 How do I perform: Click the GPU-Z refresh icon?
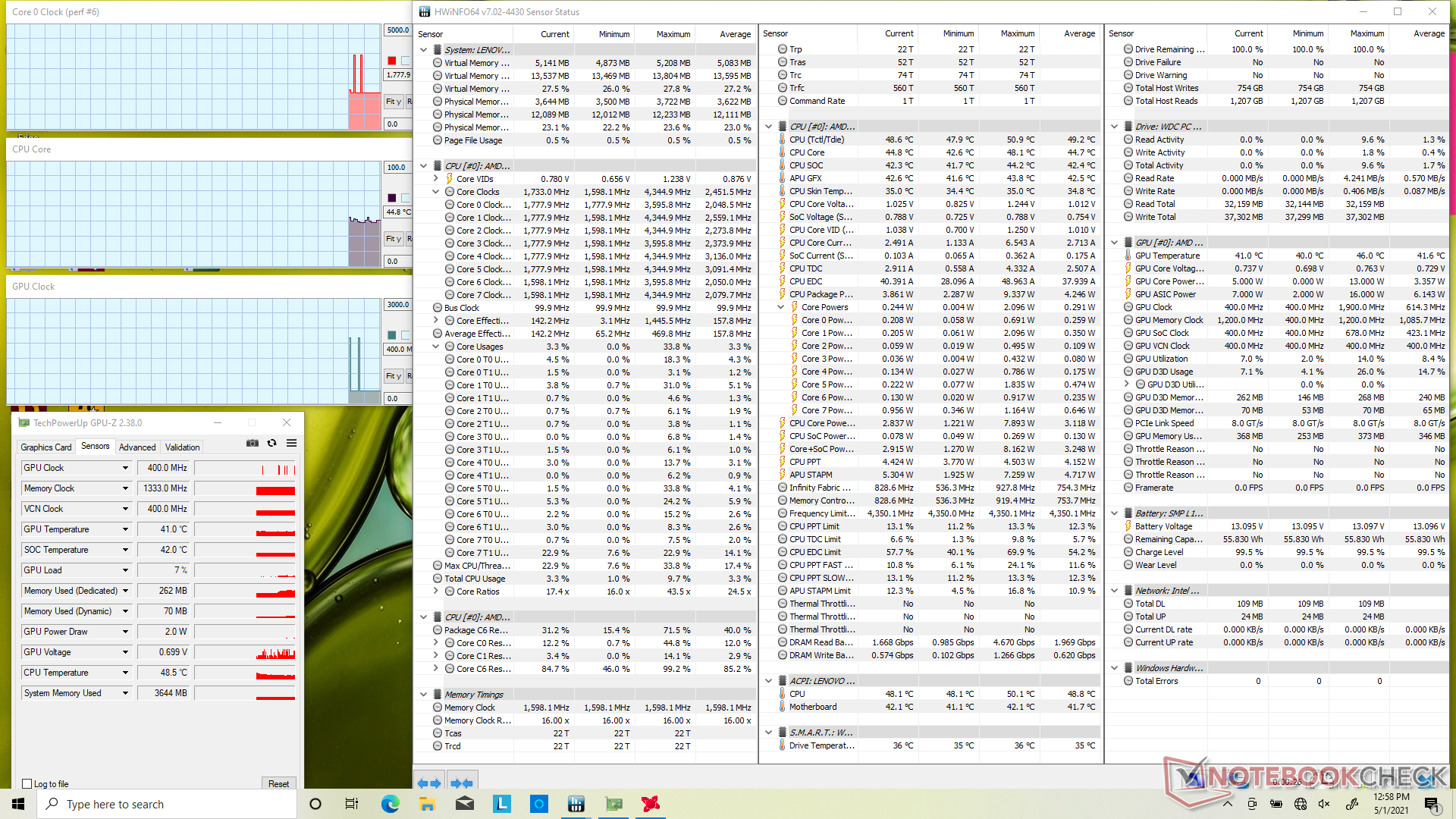tap(271, 444)
